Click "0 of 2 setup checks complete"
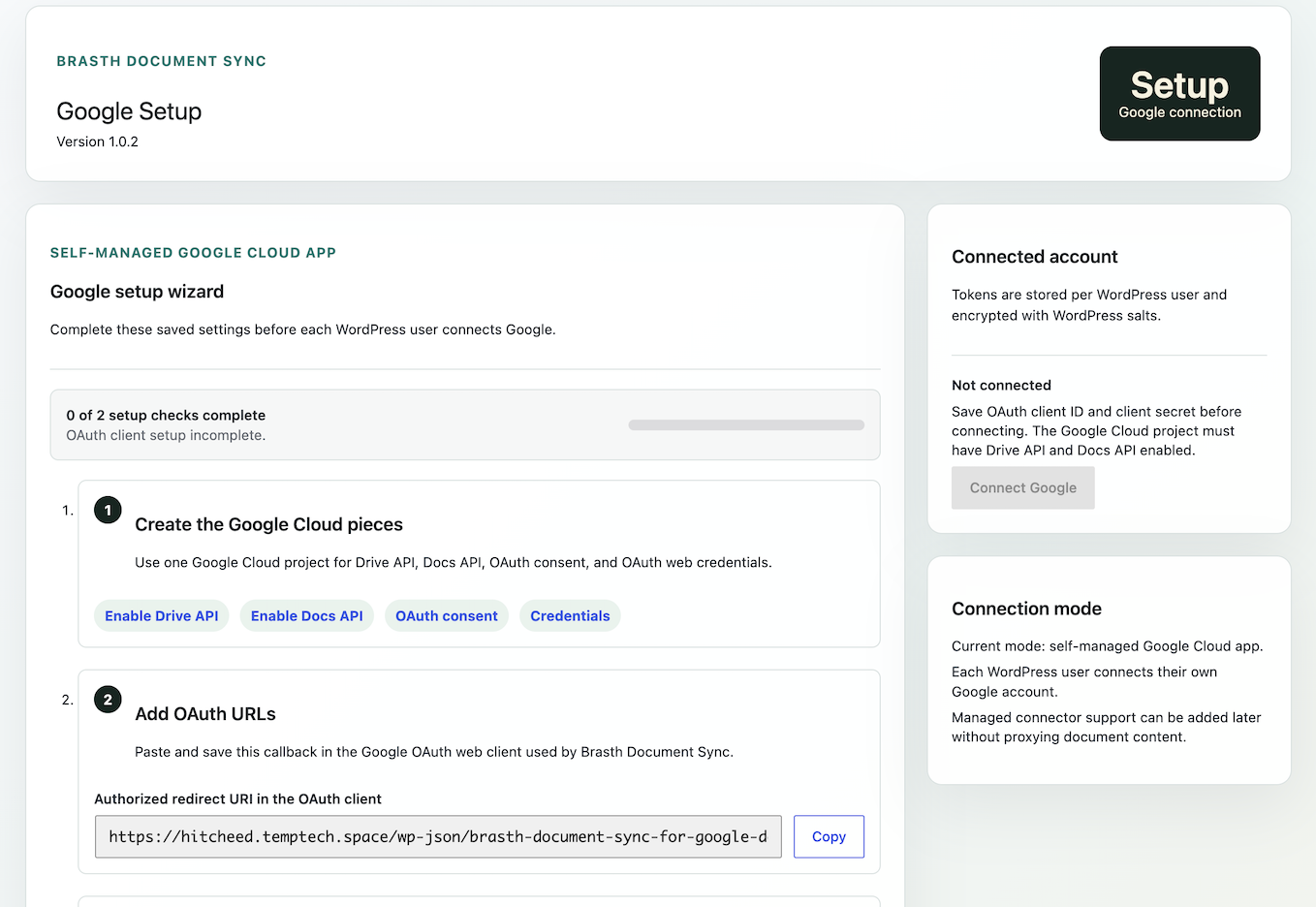The image size is (1316, 907). [166, 415]
